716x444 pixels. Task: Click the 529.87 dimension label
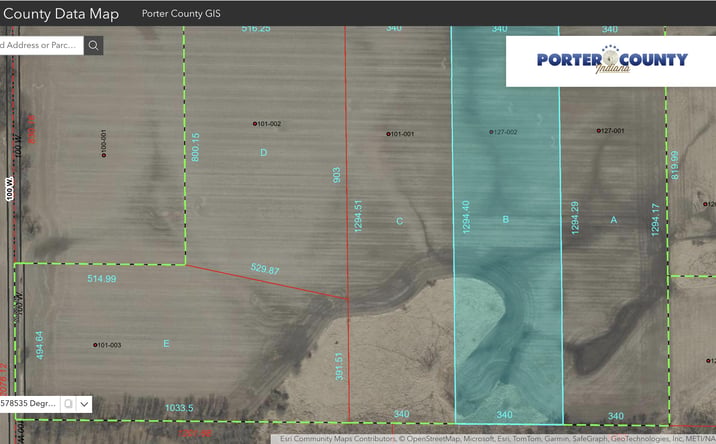pos(265,269)
